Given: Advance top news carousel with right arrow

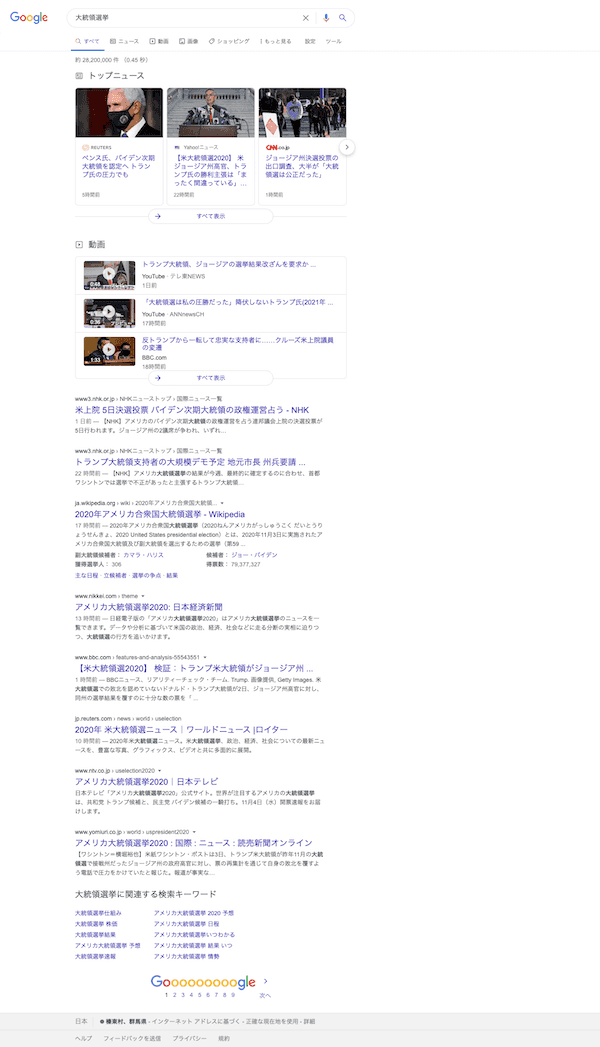Looking at the screenshot, I should coord(347,147).
